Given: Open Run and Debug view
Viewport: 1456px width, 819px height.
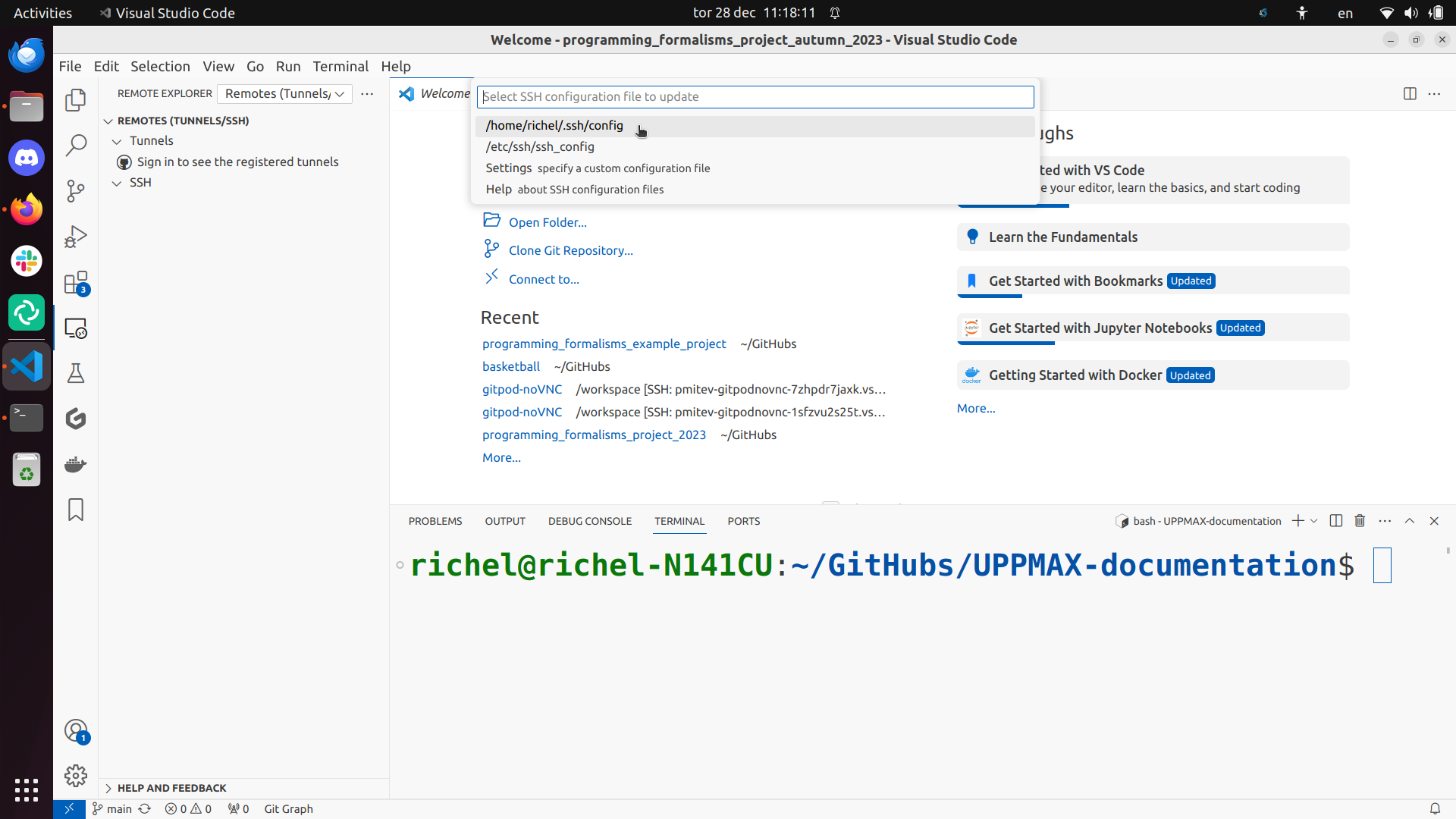Looking at the screenshot, I should (x=76, y=237).
